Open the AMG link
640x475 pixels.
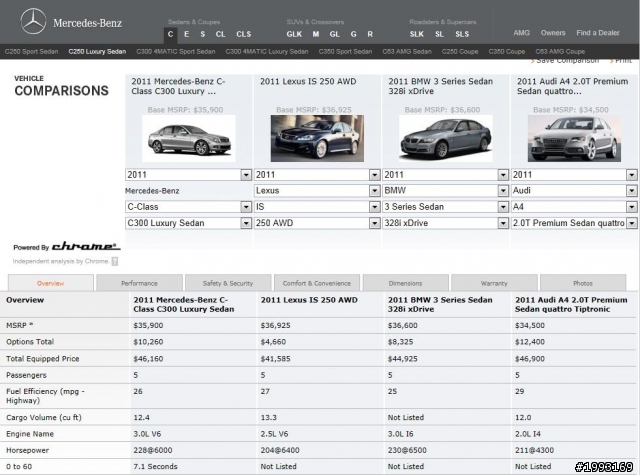tap(522, 33)
